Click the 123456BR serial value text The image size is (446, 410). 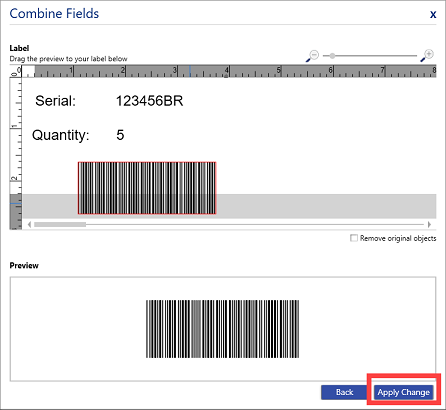(149, 101)
